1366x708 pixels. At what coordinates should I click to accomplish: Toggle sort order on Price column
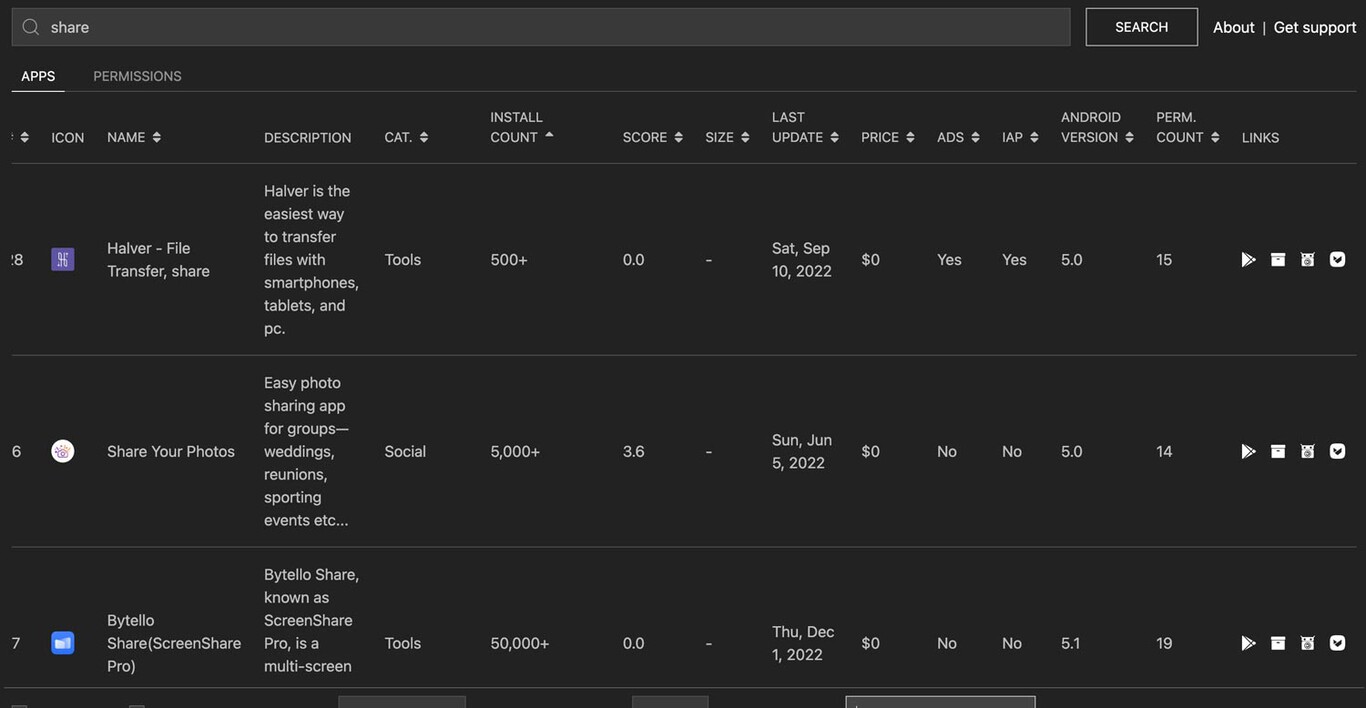(x=887, y=138)
